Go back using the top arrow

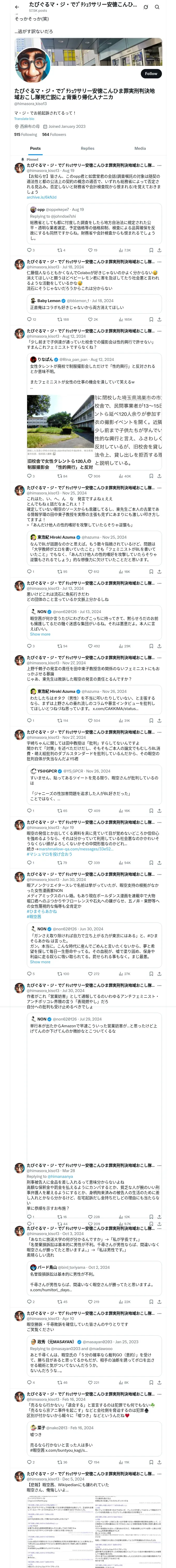[x=17, y=7]
